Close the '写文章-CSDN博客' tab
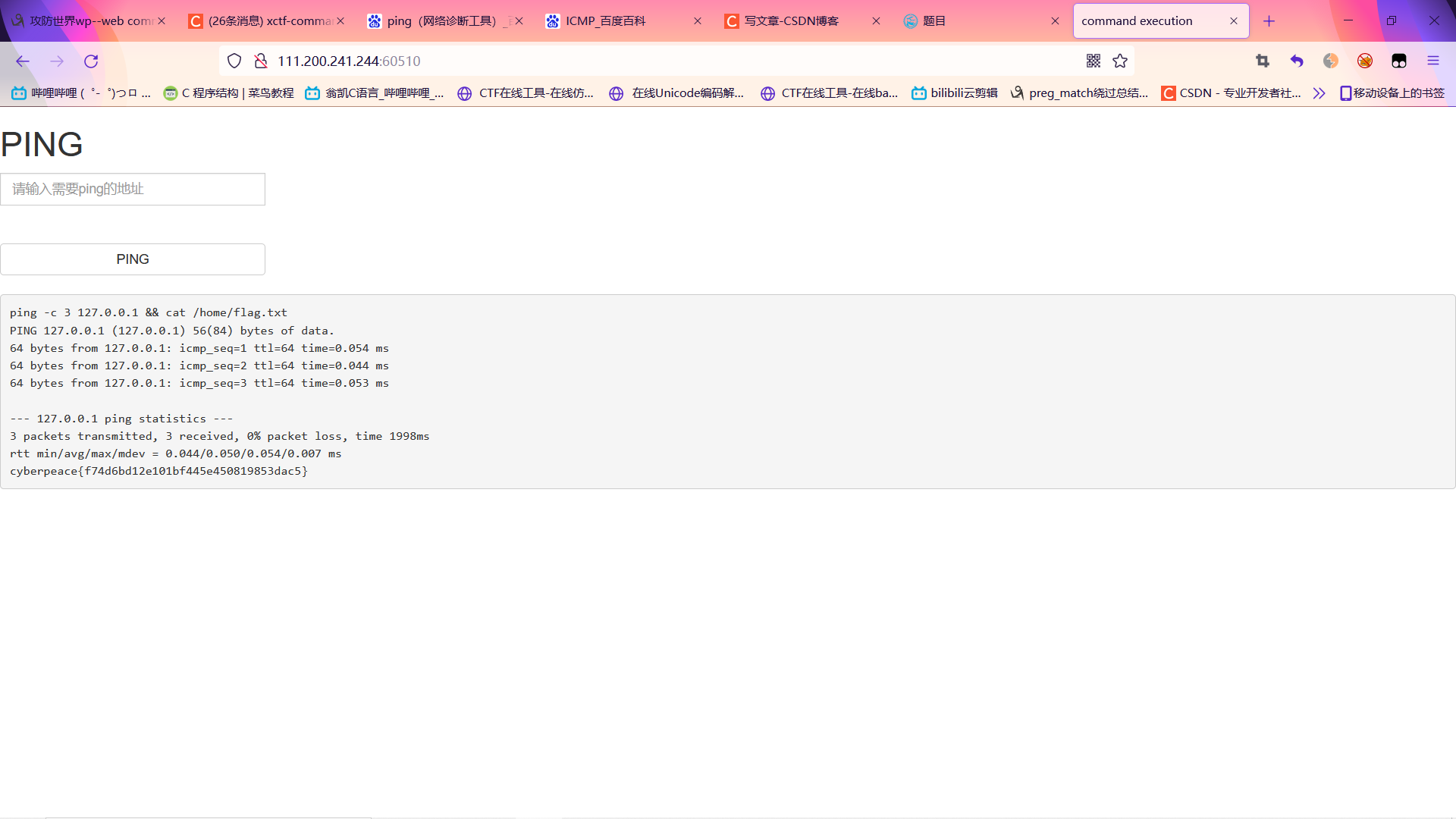 tap(876, 21)
